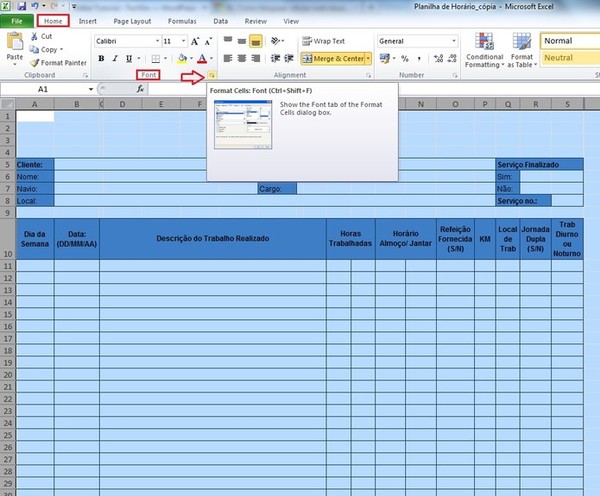
Task: Apply the Font Color red A
Action: pyautogui.click(x=202, y=59)
